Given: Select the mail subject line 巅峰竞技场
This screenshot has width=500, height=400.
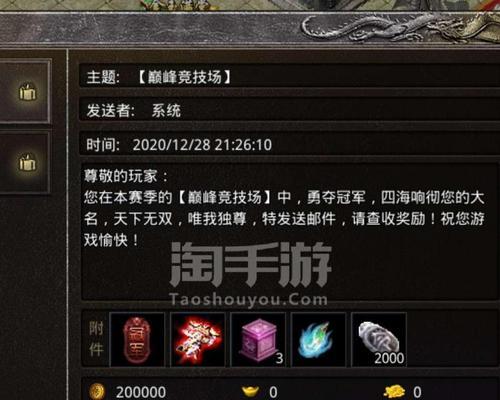Looking at the screenshot, I should click(x=184, y=77).
